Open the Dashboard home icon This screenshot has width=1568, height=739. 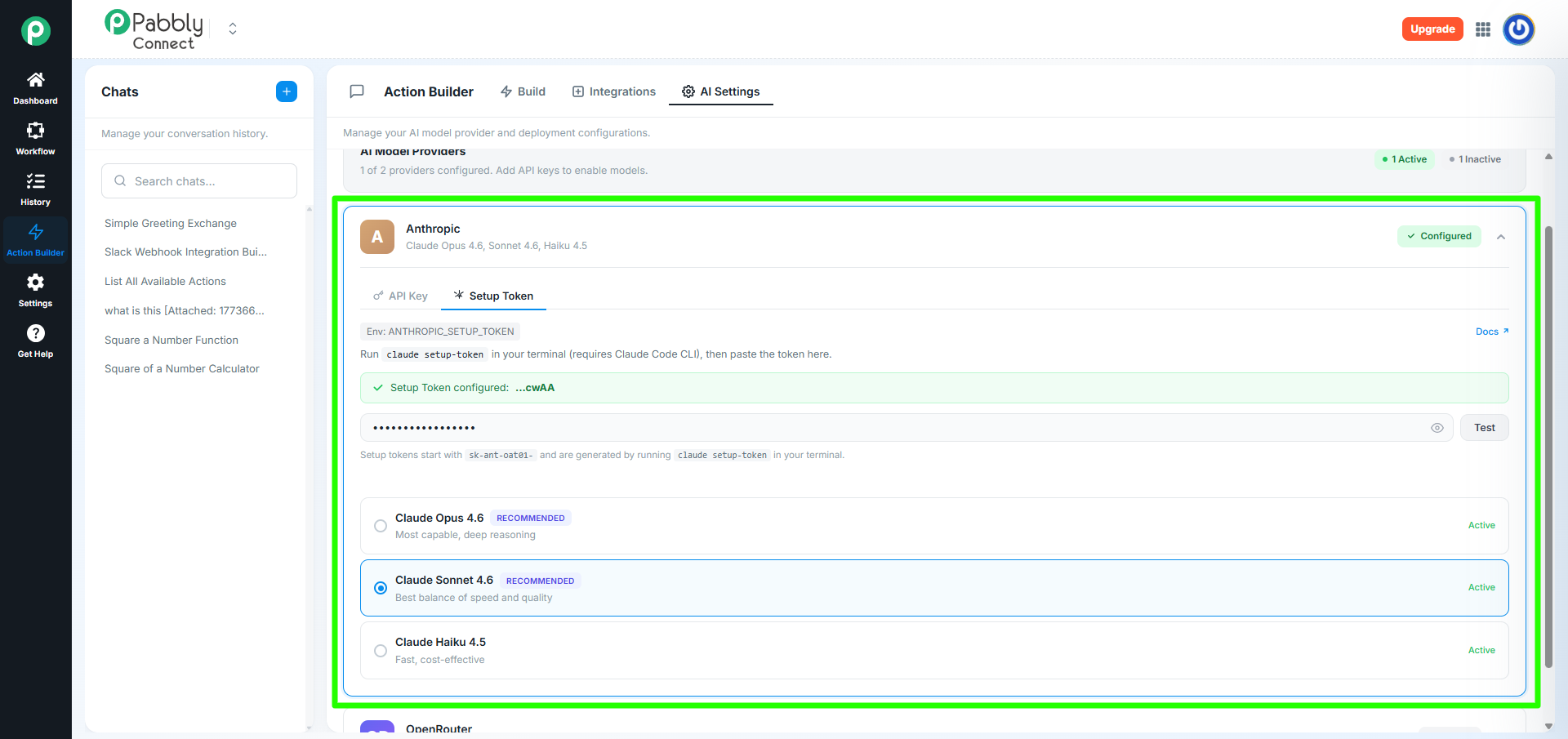tap(35, 80)
